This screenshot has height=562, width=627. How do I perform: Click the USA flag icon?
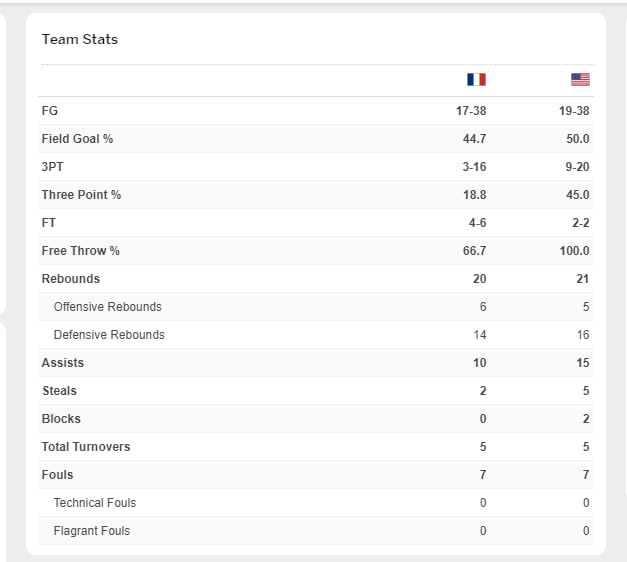[x=580, y=79]
